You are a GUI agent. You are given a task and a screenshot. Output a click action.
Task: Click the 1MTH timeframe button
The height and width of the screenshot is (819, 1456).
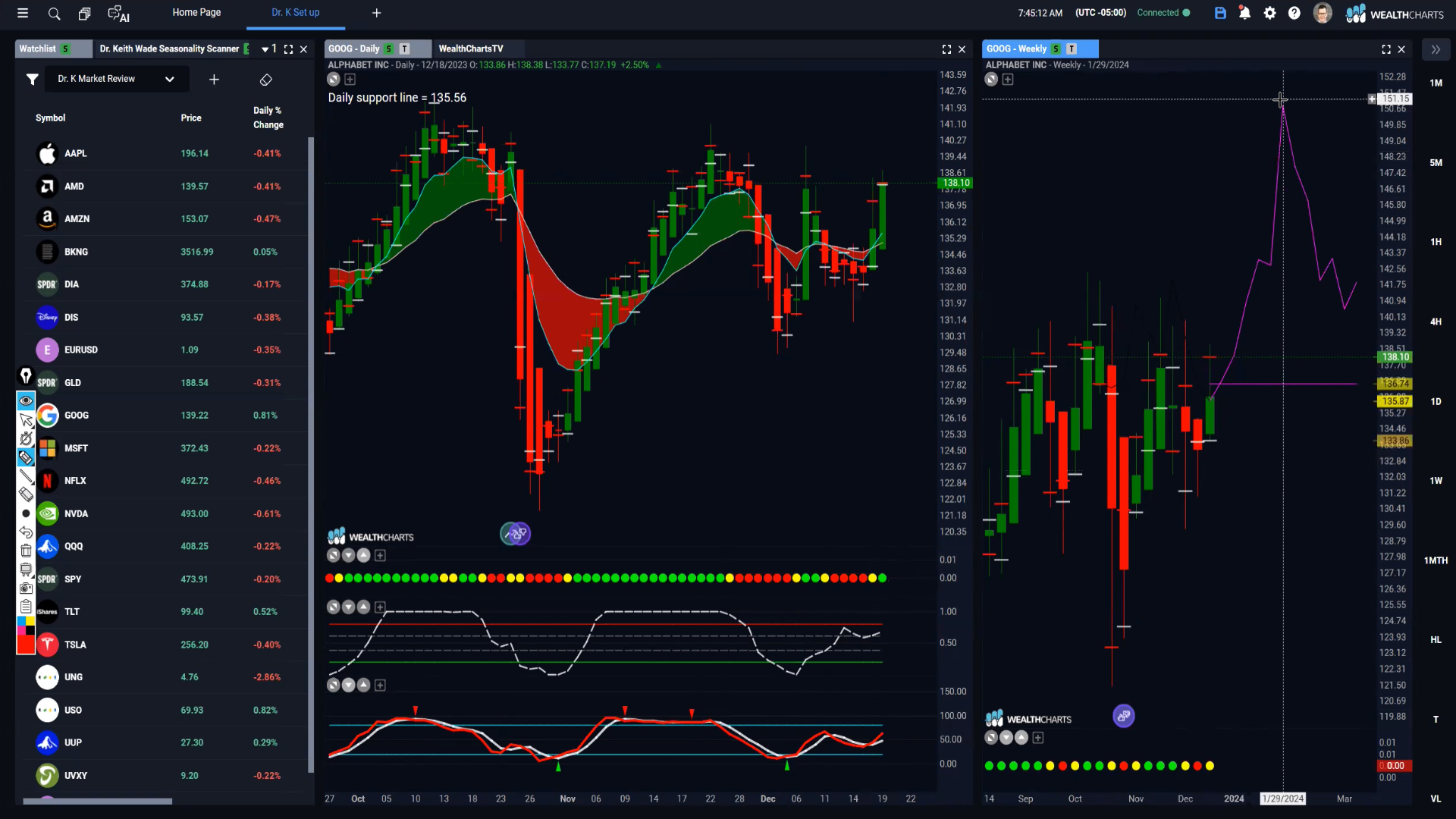pyautogui.click(x=1436, y=560)
